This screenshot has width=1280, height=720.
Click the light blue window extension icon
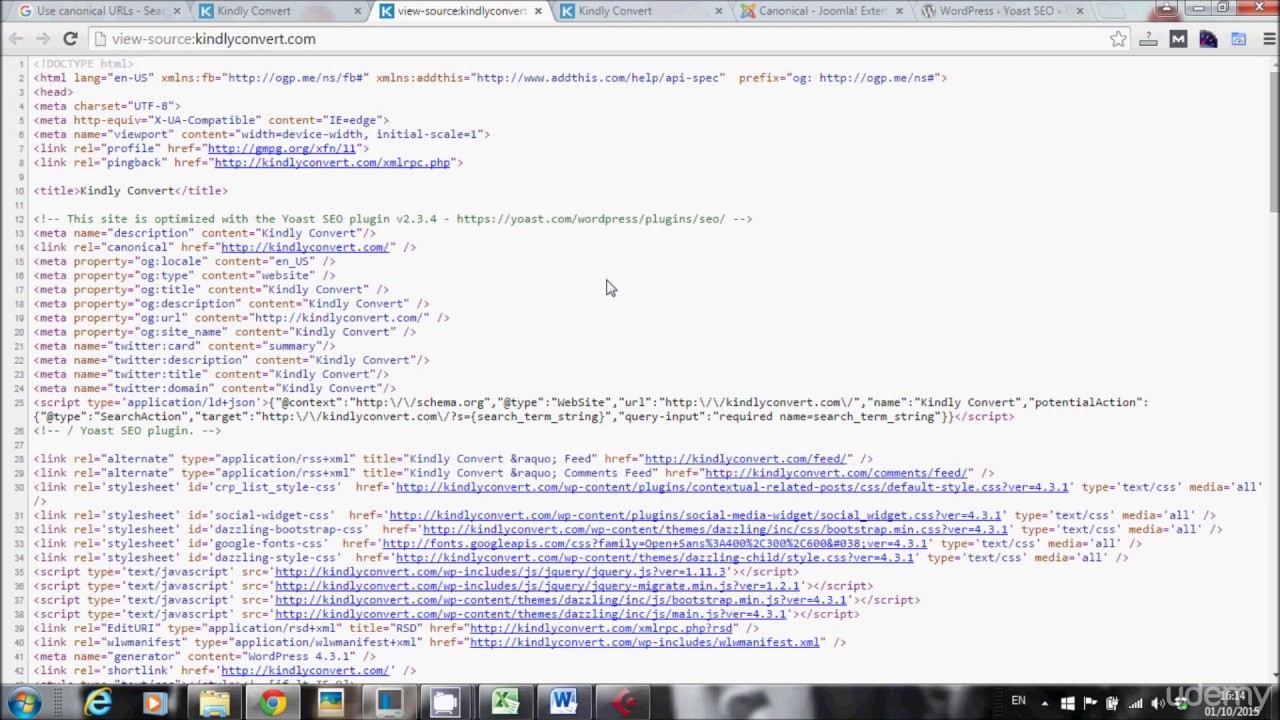click(x=1238, y=39)
